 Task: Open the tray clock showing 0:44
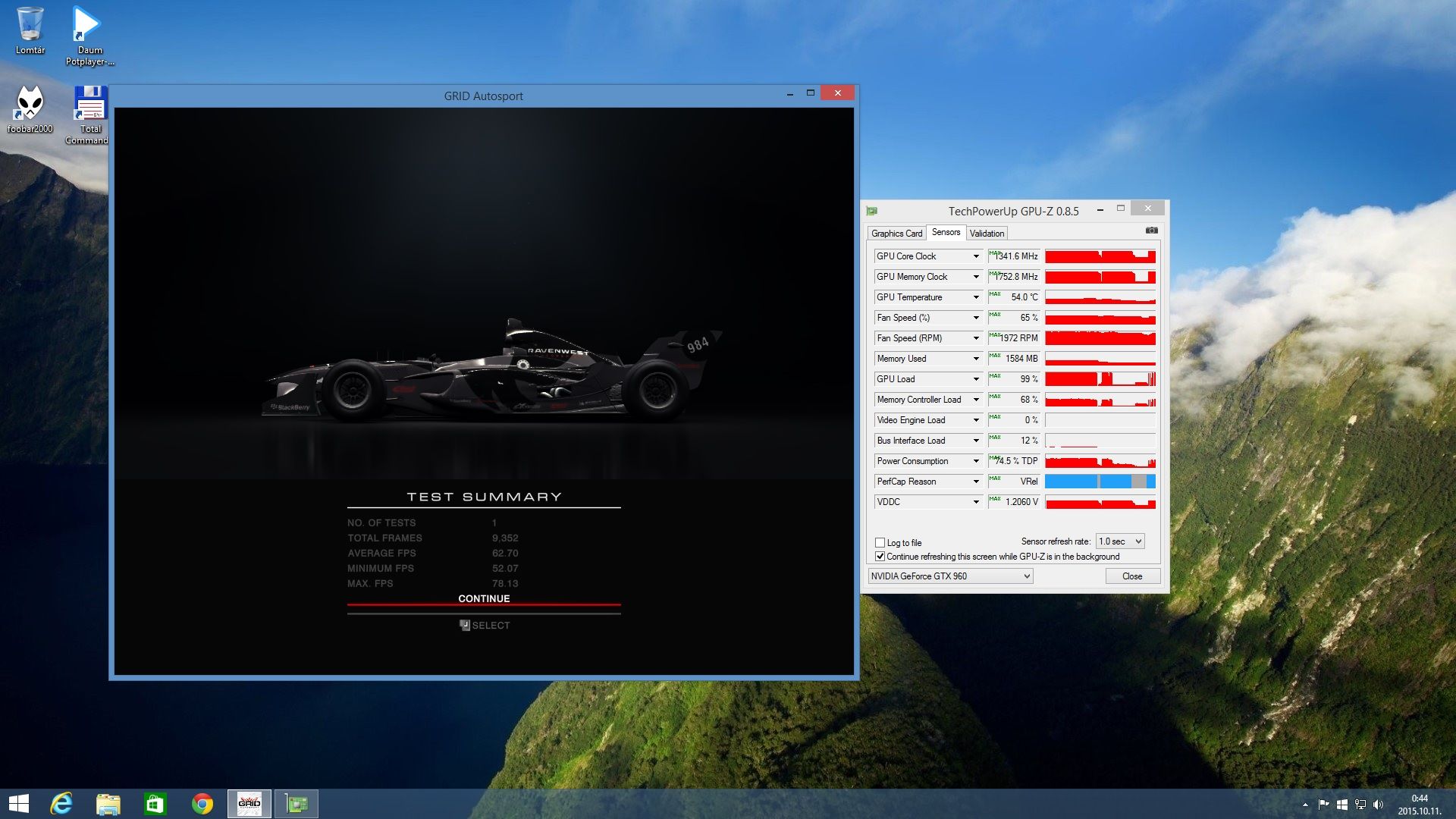[x=1420, y=805]
